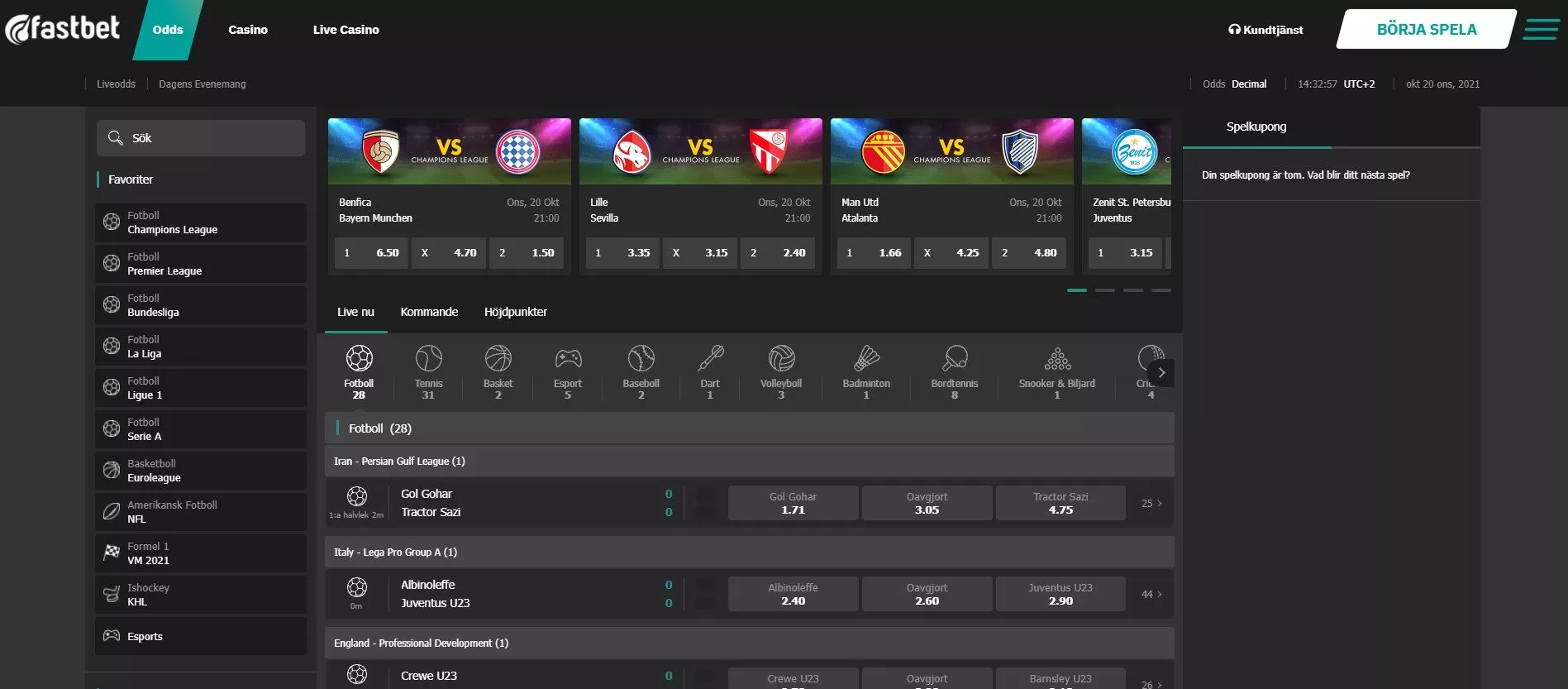The width and height of the screenshot is (1568, 689).
Task: Expand 25 more markets for Gol Gohar
Action: pyautogui.click(x=1151, y=503)
